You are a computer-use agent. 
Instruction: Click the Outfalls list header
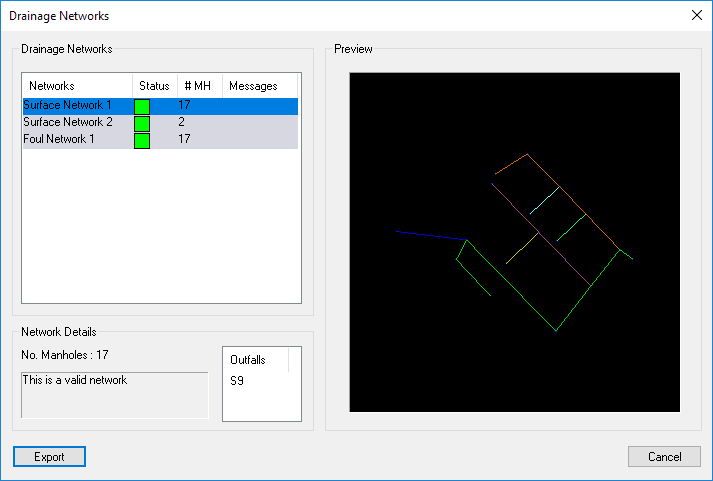(x=254, y=359)
